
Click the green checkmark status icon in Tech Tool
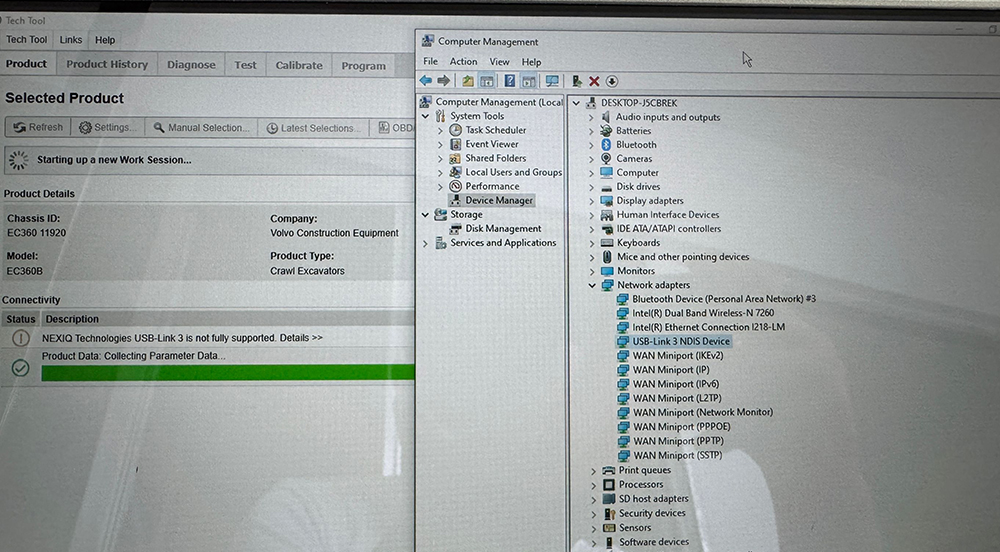pyautogui.click(x=20, y=368)
